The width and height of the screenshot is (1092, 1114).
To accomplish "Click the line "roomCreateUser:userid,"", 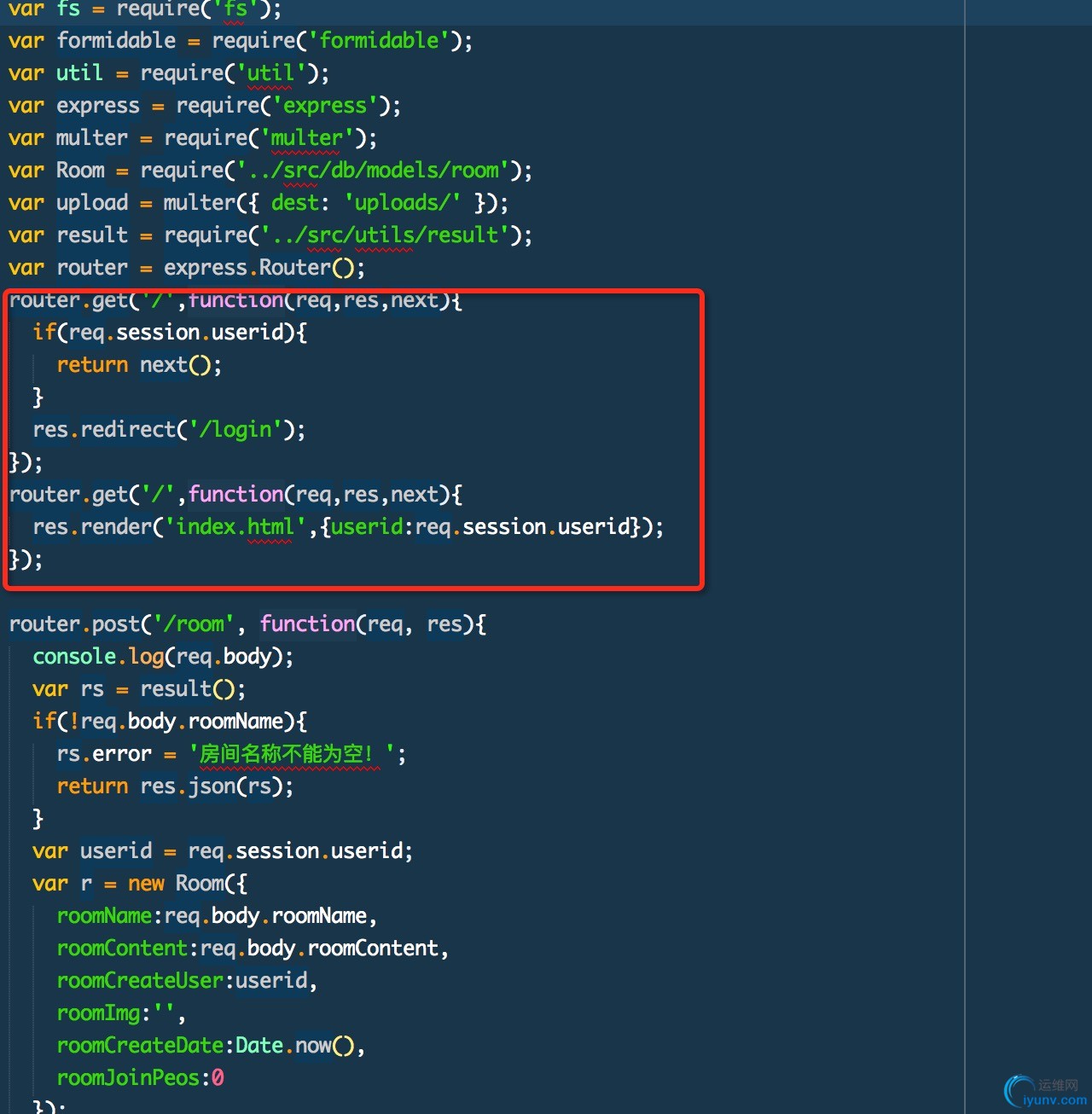I will 187,981.
